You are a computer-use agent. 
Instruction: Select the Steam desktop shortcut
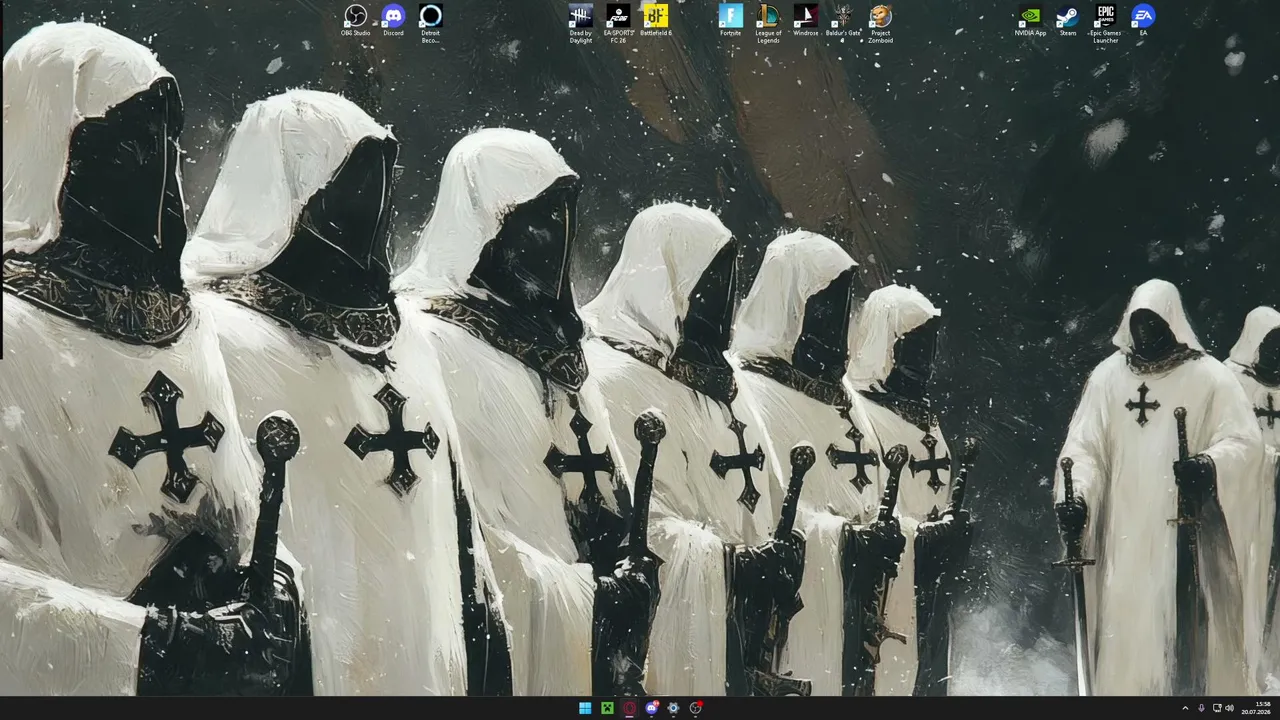(1068, 21)
